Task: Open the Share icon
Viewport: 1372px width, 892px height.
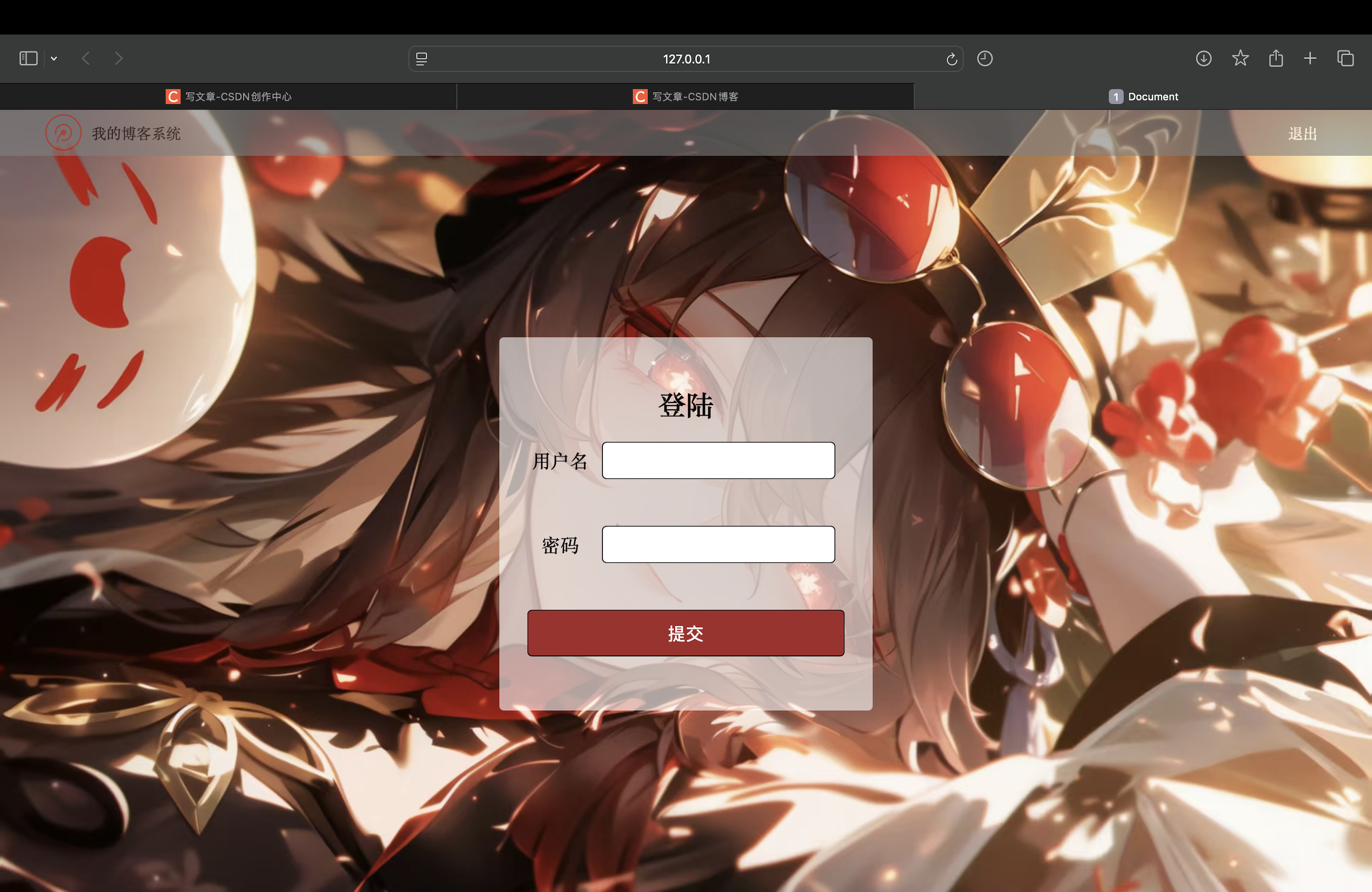Action: point(1276,58)
